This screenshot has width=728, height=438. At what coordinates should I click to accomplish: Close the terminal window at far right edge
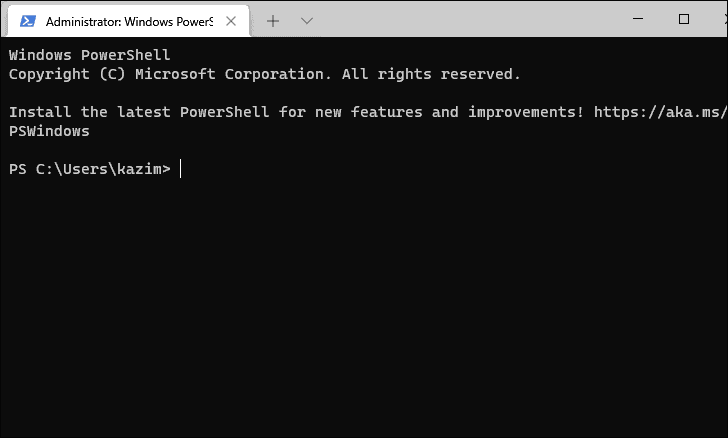(726, 19)
